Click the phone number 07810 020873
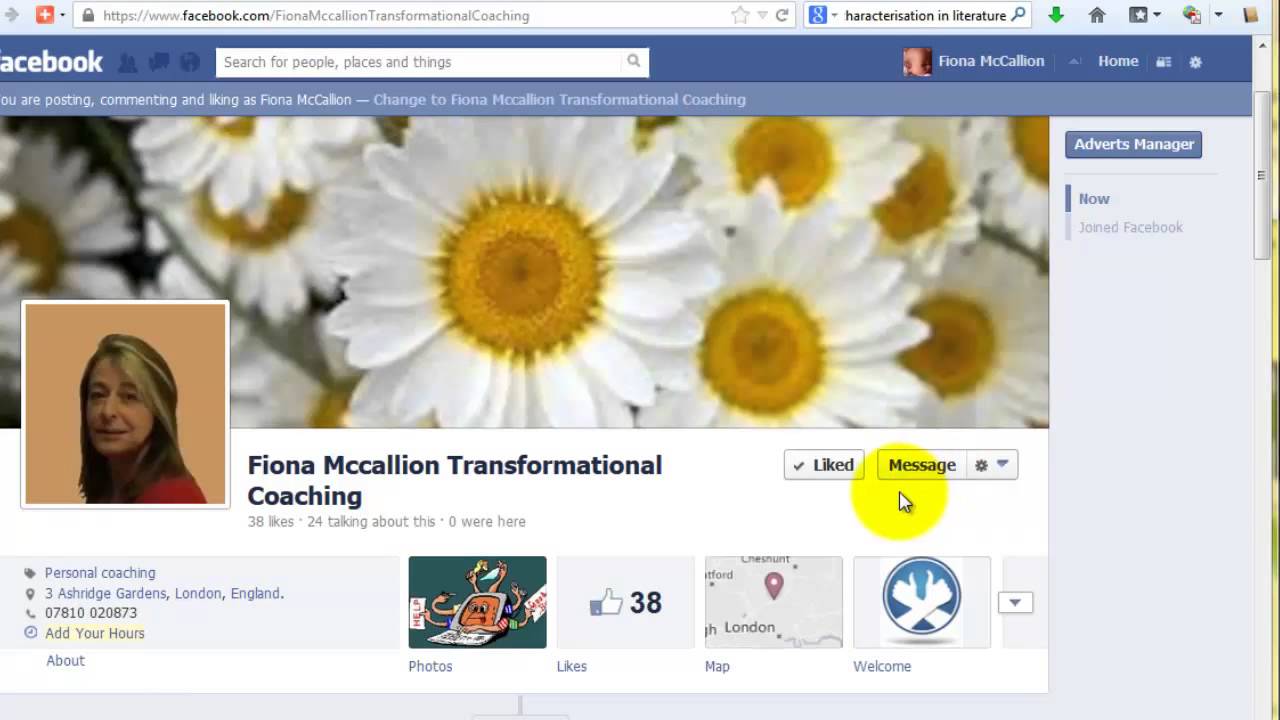Image resolution: width=1280 pixels, height=720 pixels. pos(91,613)
